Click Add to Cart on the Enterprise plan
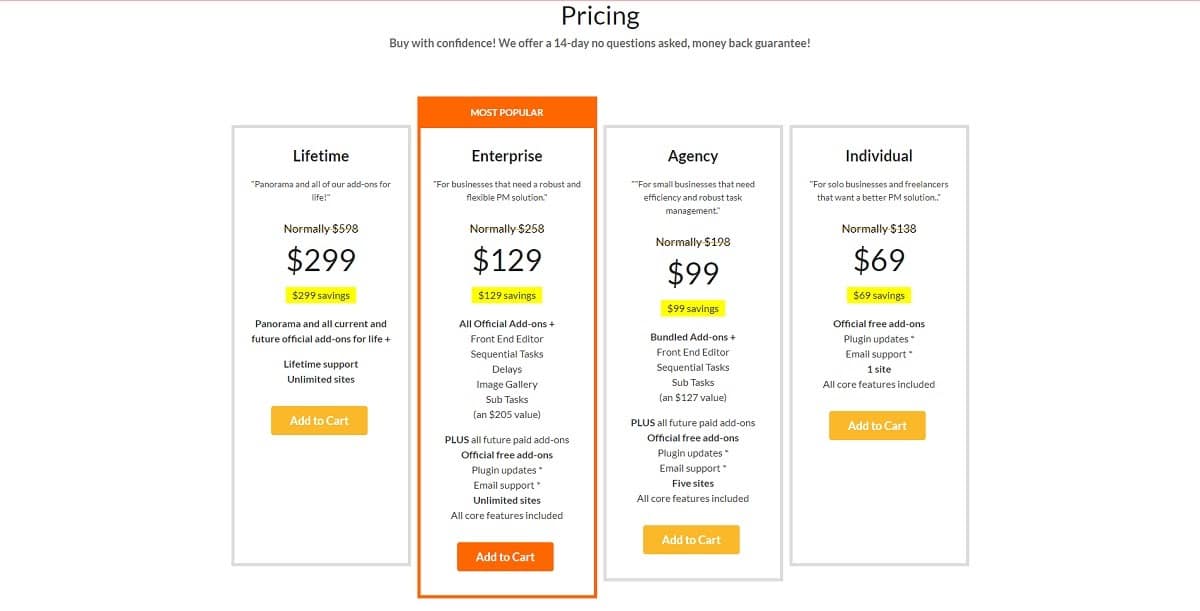 coord(505,556)
